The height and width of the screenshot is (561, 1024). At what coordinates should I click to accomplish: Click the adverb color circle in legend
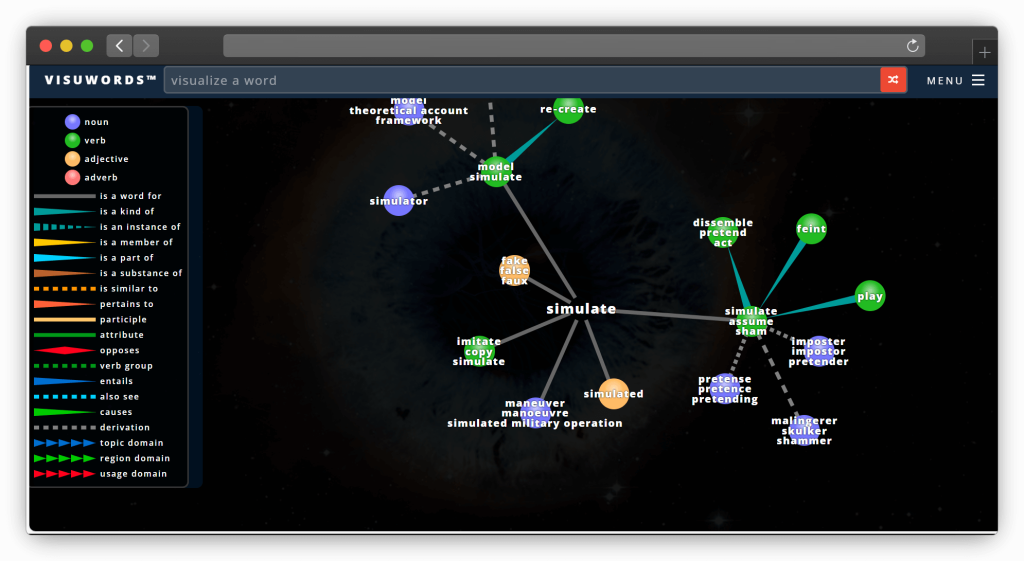[72, 177]
